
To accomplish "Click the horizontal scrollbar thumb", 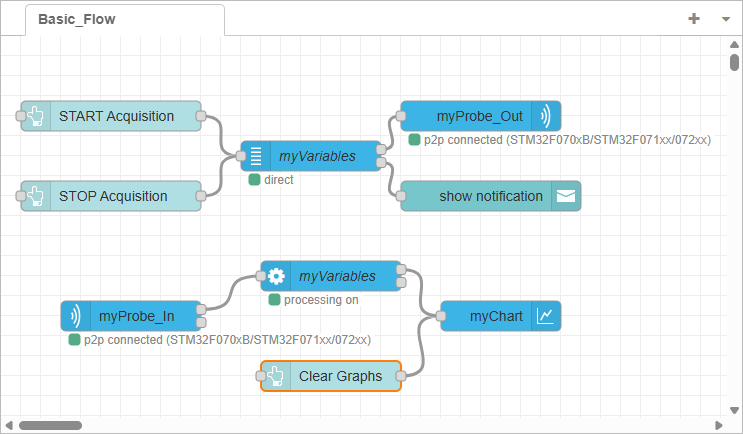I will point(50,425).
